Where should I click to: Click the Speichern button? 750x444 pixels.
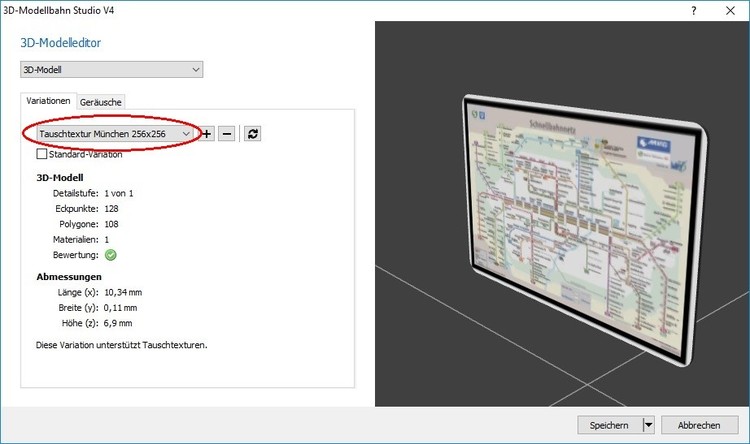[x=609, y=425]
